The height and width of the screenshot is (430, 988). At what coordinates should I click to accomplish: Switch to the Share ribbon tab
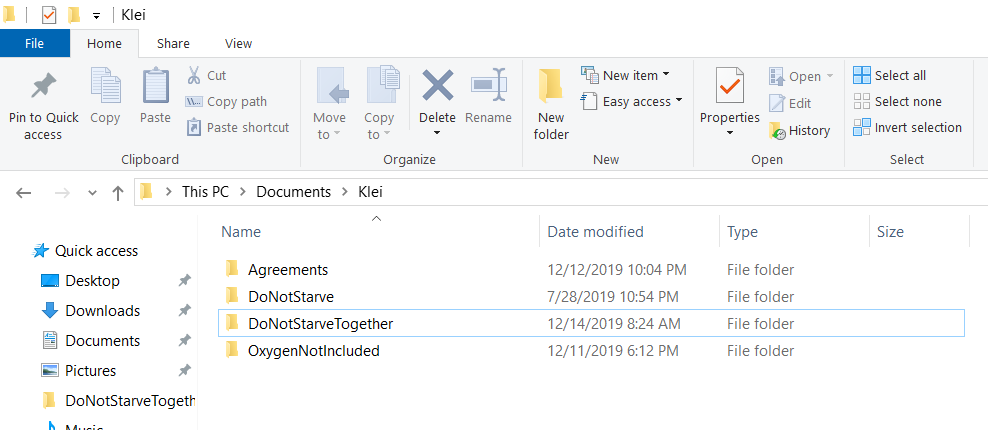pyautogui.click(x=173, y=43)
